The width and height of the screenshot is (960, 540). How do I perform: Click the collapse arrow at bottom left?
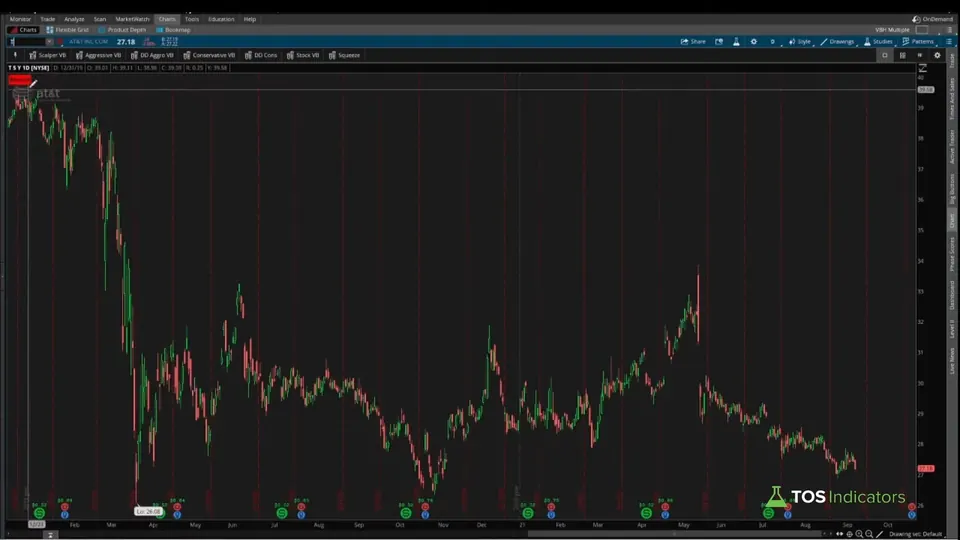50,535
